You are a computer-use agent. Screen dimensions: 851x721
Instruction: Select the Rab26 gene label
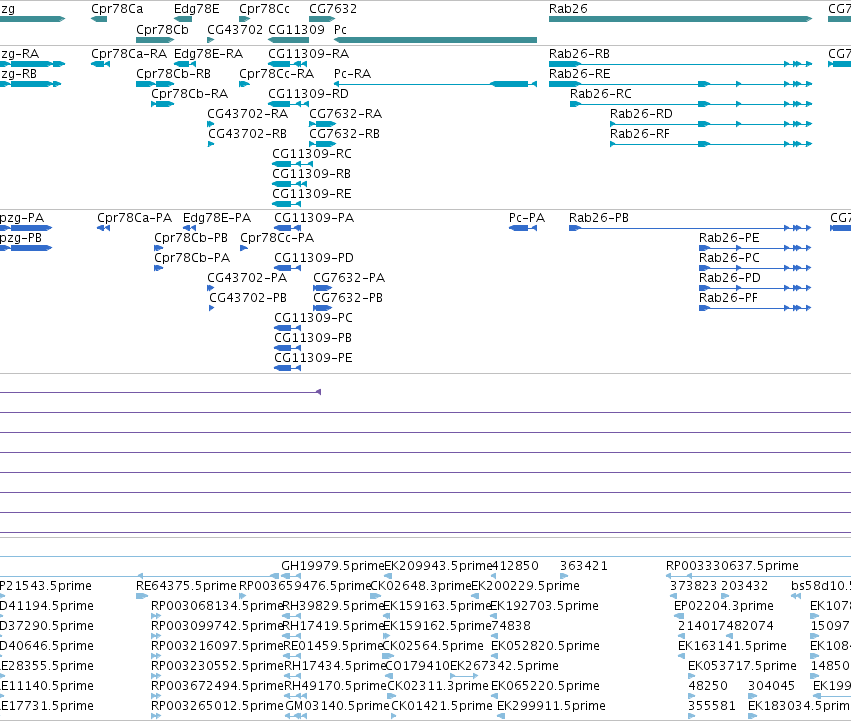[x=568, y=9]
